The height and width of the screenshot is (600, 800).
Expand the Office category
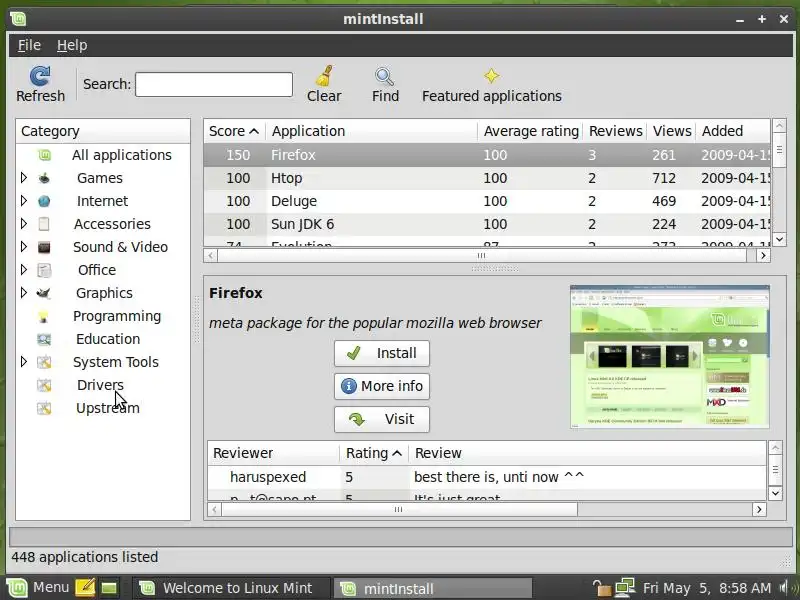pos(23,269)
